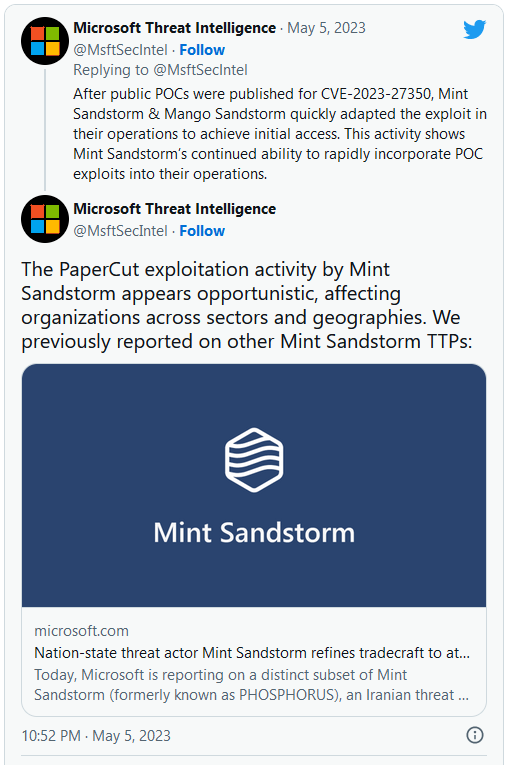Click the hexagon Mint Sandstorm emblem
510x765 pixels.
click(x=254, y=460)
